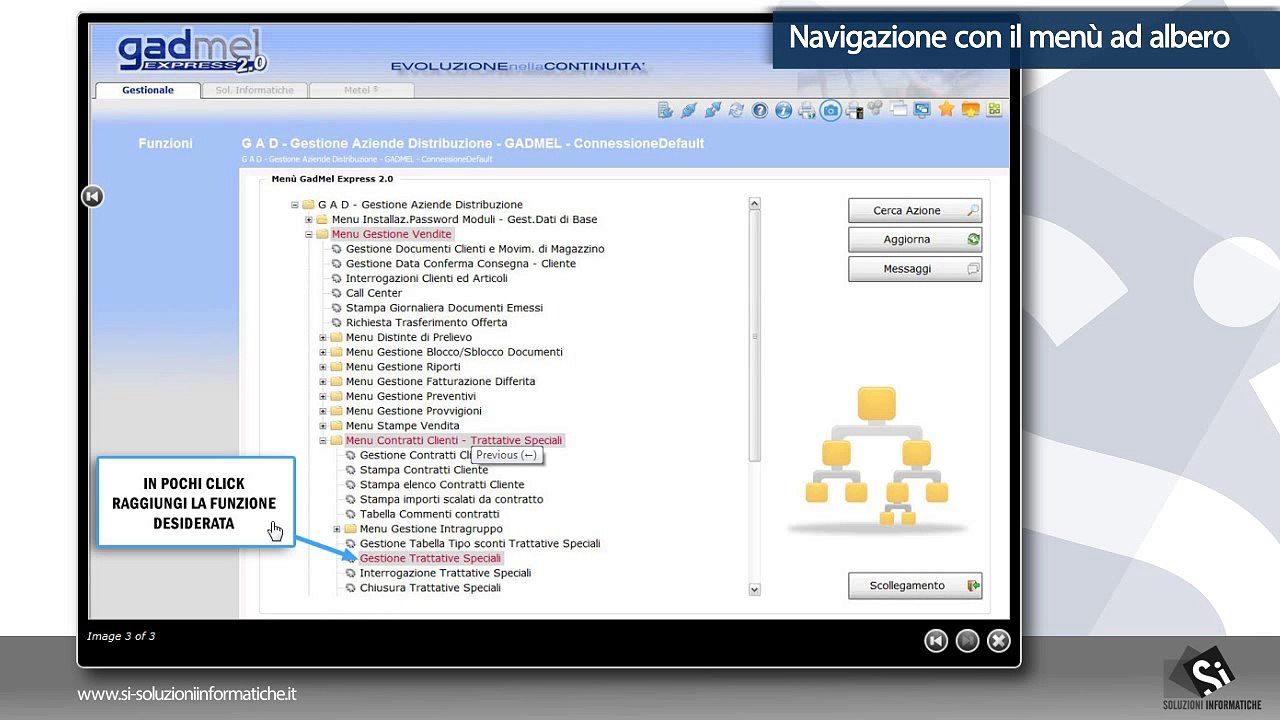Screen dimensions: 1280x720
Task: Click the overlapping windows toolbar icon
Action: (899, 110)
